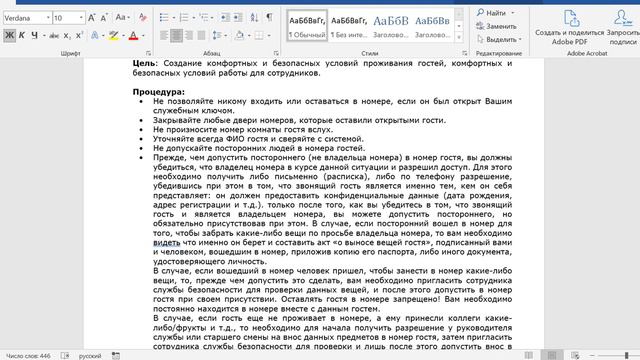Toggle bold formatting (Ж)
Screen dimensions: 640x360
click(9, 36)
